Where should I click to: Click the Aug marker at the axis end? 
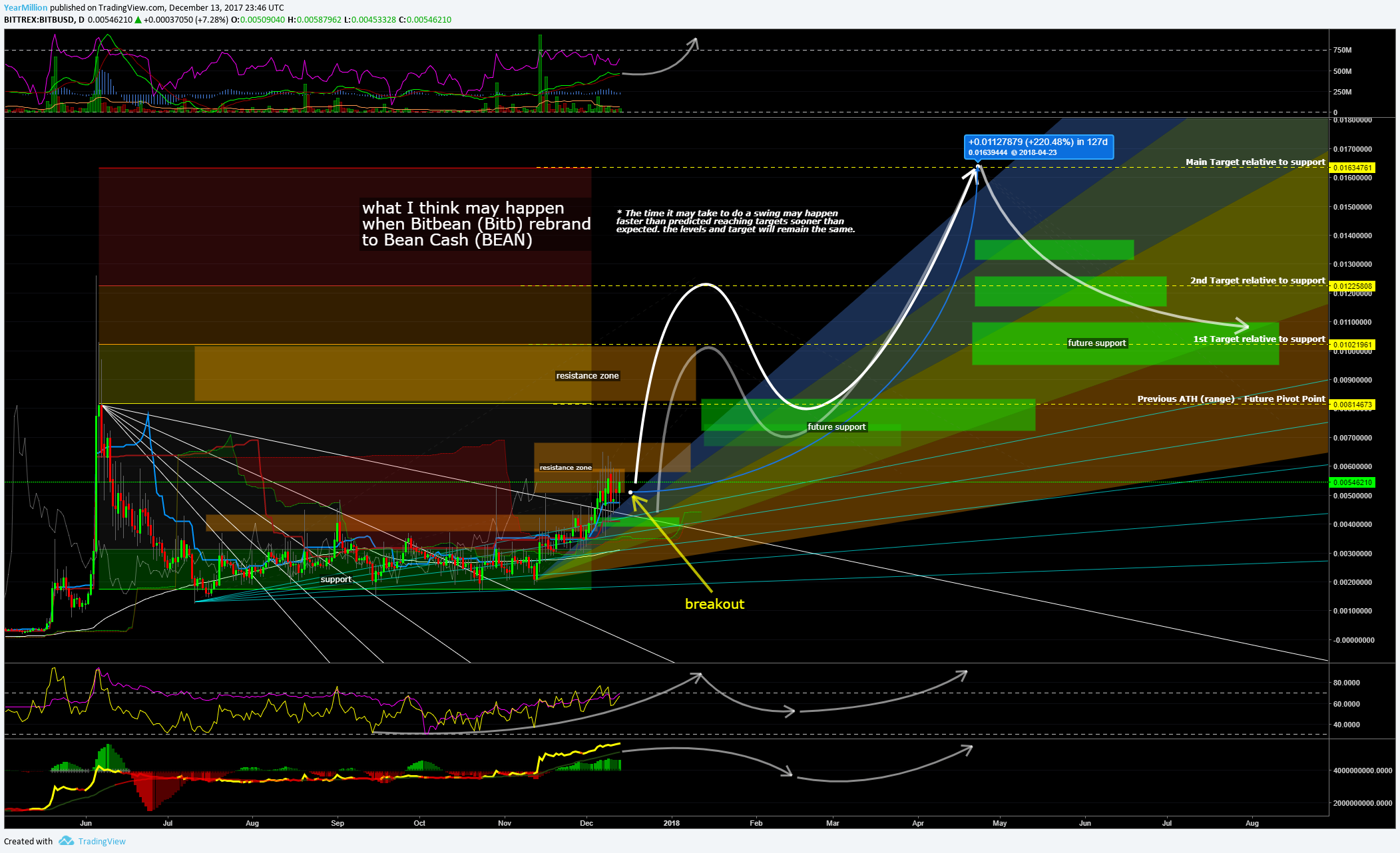[x=1252, y=823]
